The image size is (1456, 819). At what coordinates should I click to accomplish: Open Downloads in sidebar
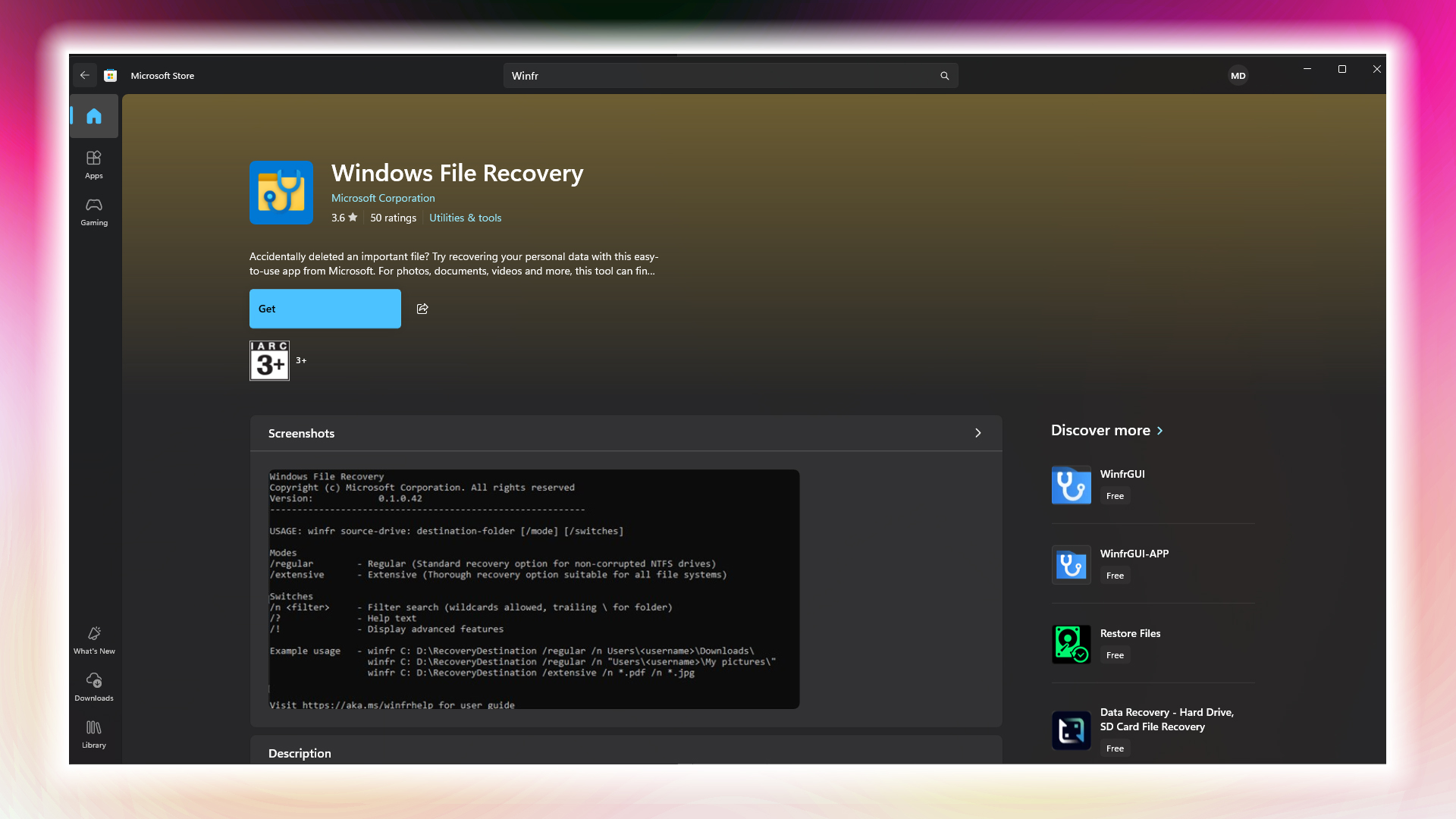click(x=94, y=687)
